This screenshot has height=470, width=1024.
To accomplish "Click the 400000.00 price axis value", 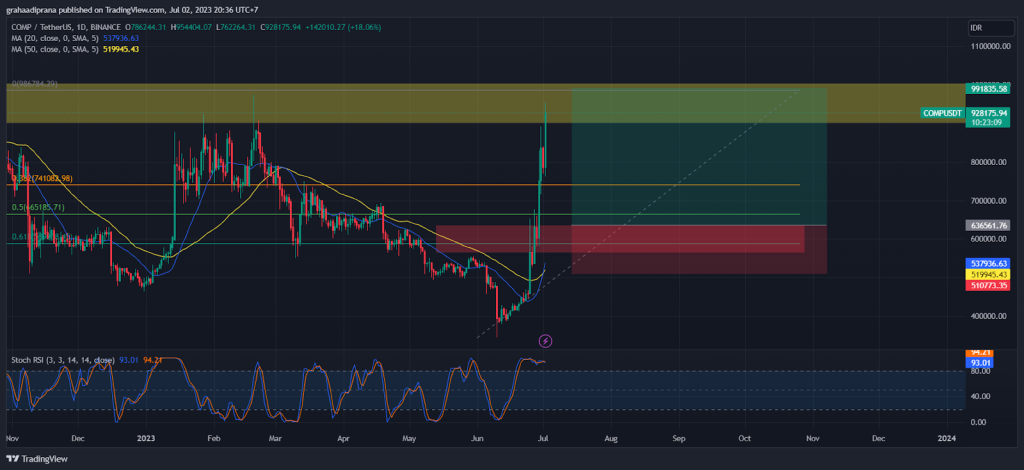I will click(x=989, y=316).
